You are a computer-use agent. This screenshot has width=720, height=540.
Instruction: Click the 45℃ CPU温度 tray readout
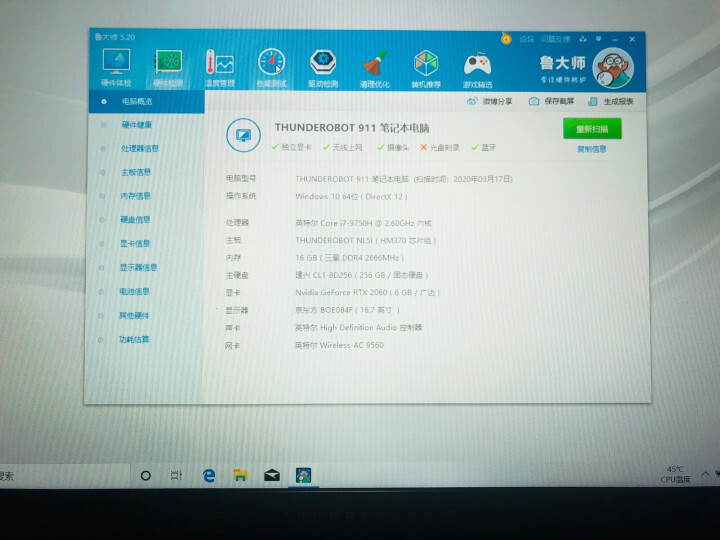pos(675,474)
